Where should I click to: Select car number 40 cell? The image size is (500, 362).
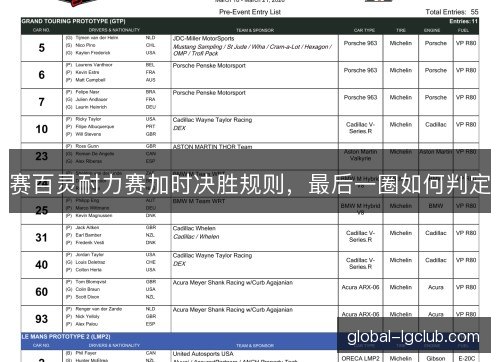(x=42, y=265)
